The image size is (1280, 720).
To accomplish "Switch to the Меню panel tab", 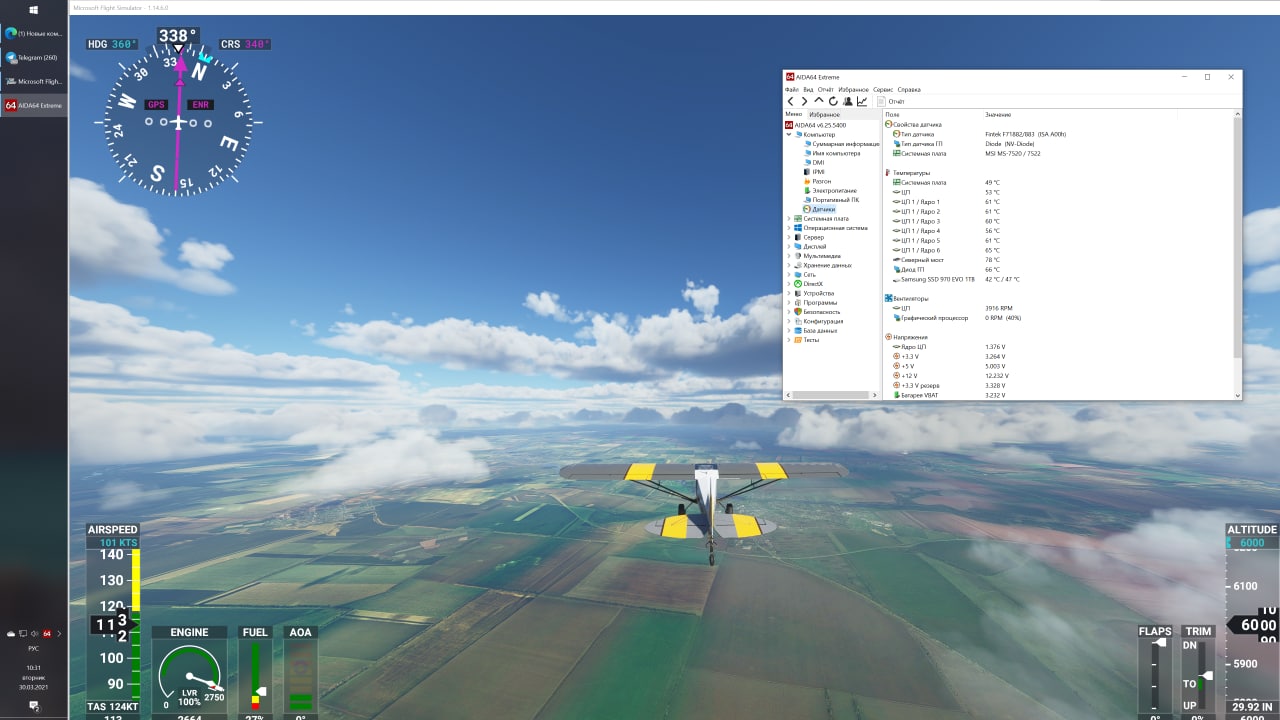I will coord(793,115).
